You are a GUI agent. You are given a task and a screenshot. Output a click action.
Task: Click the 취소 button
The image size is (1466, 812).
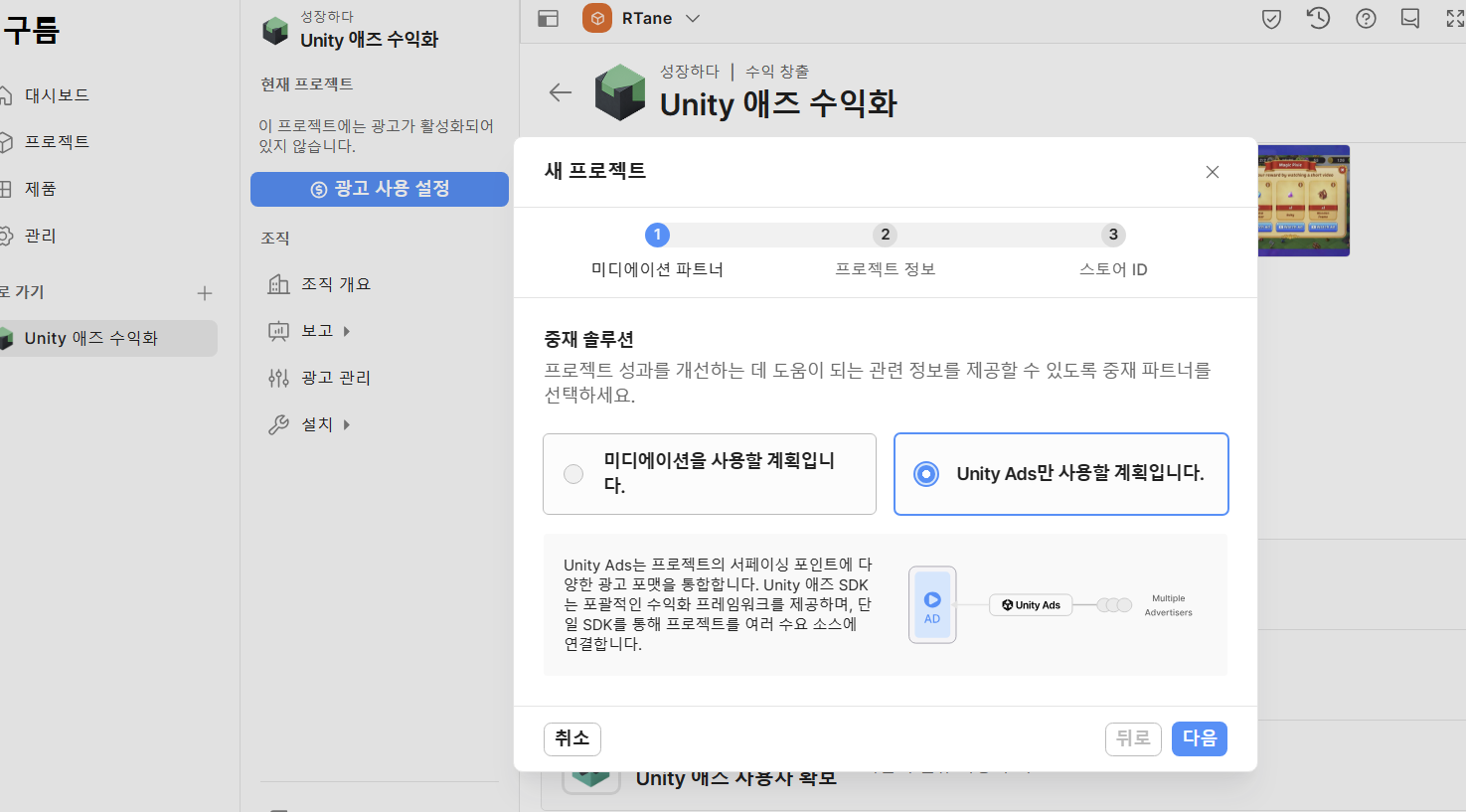572,738
